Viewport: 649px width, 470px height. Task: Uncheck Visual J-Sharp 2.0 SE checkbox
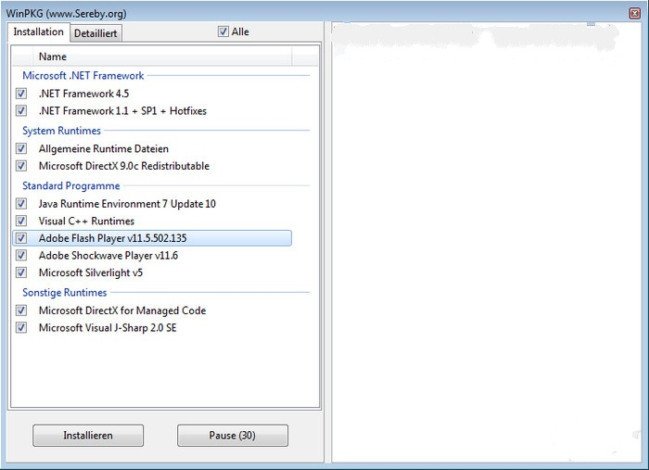point(21,328)
